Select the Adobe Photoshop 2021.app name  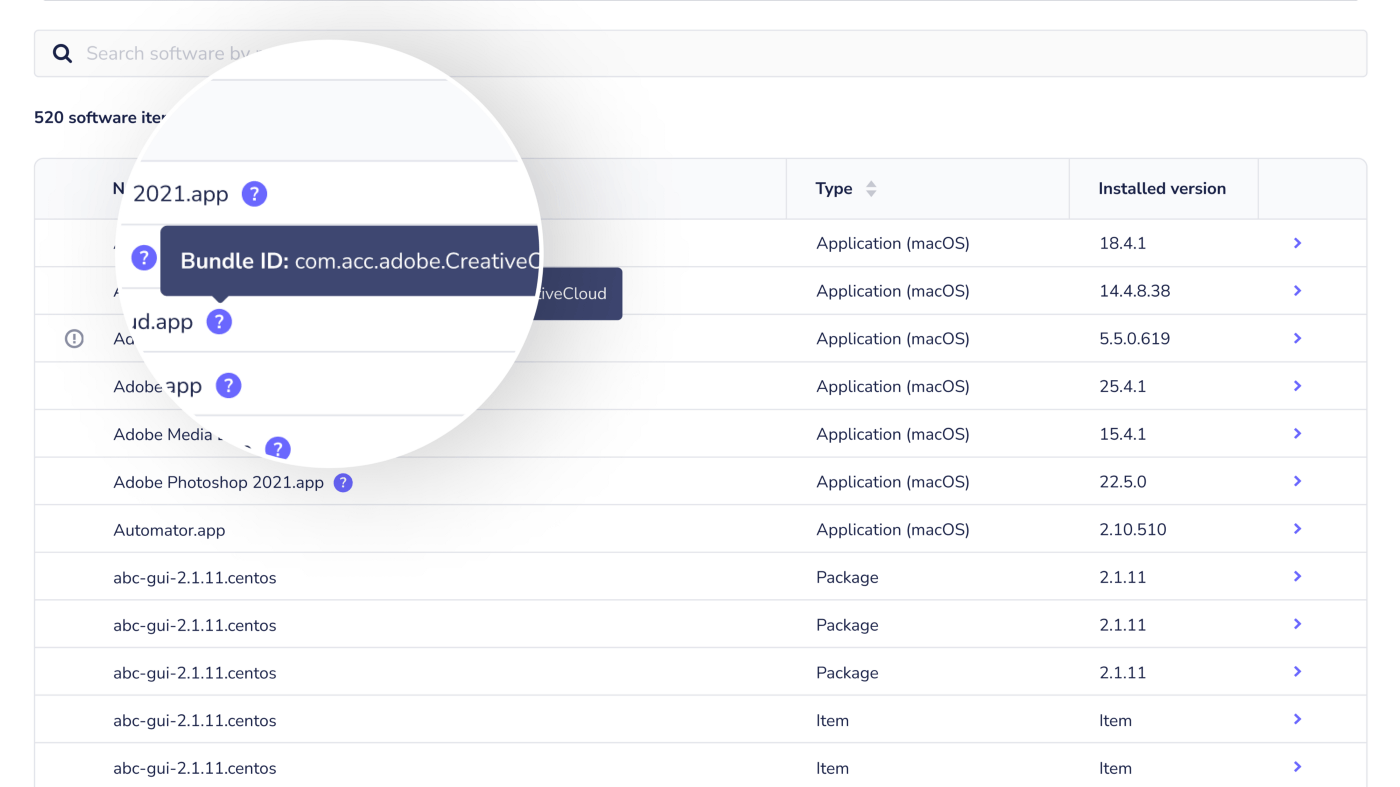[x=219, y=483]
